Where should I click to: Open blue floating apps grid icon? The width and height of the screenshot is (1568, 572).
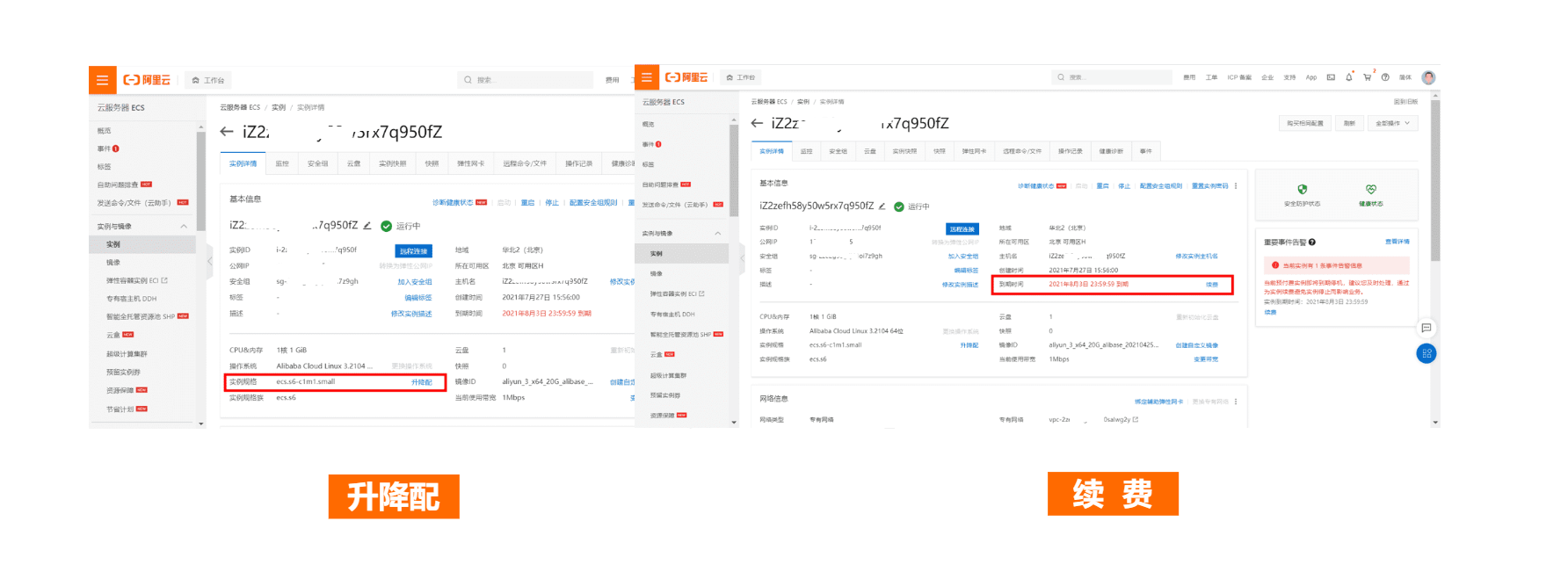pos(1426,353)
